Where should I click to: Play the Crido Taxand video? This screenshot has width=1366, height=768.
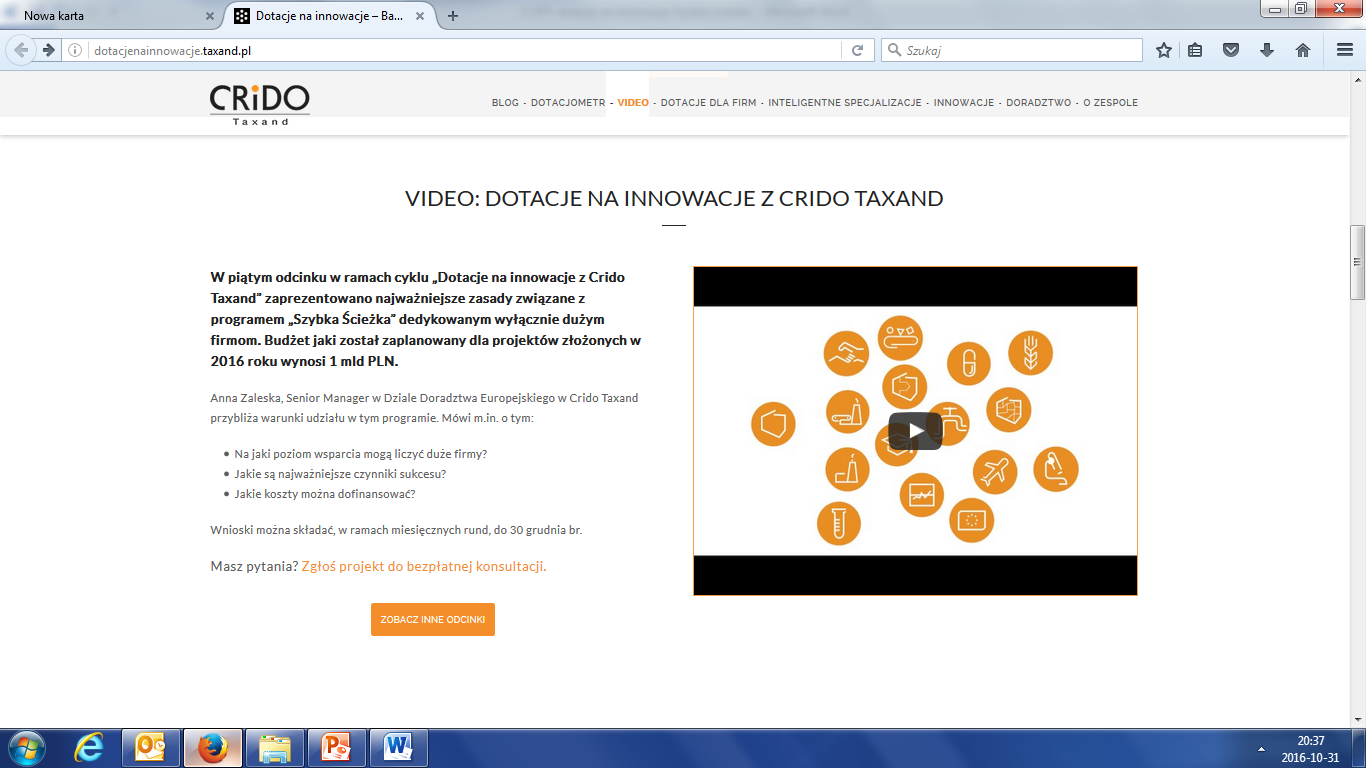[x=914, y=431]
